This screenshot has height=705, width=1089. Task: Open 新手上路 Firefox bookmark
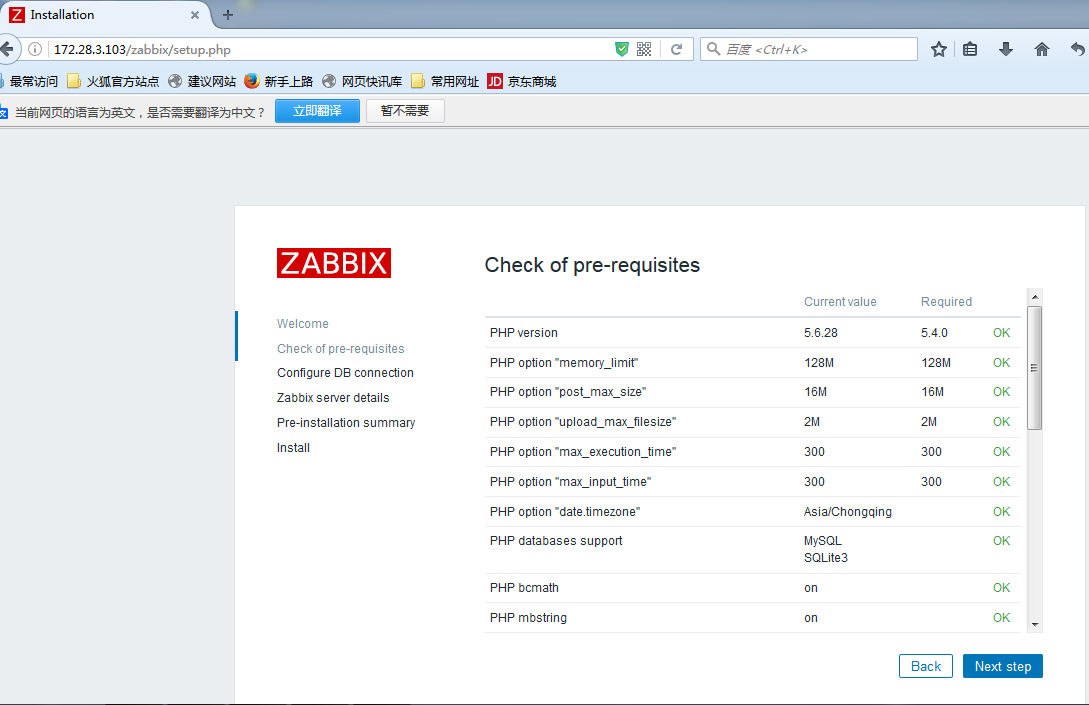(279, 81)
